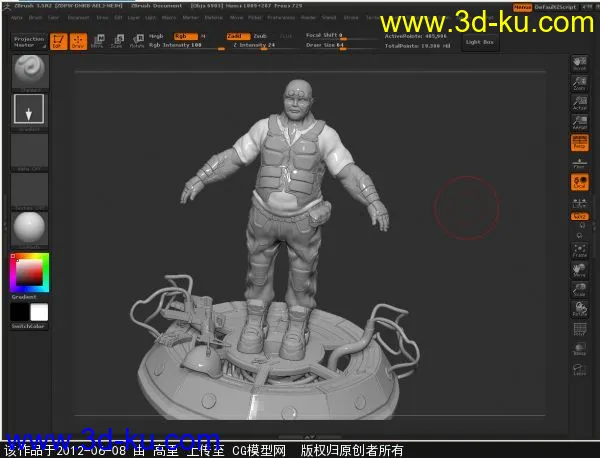The image size is (600, 458).
Task: Open the Brush menu
Action: coord(35,18)
